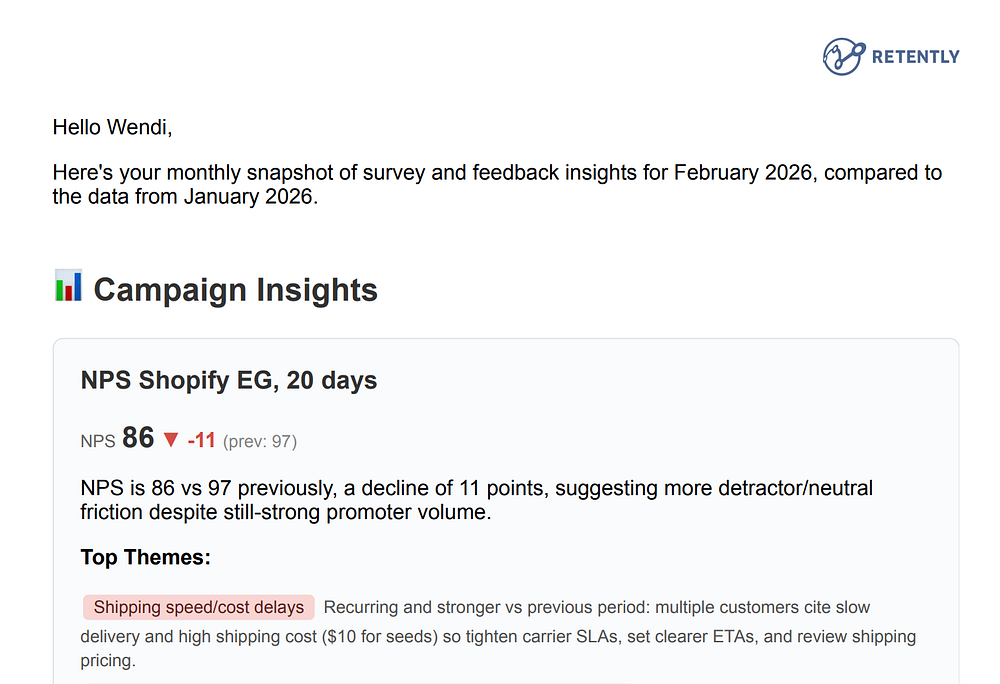Click the (prev: 97) label
The width and height of the screenshot is (1000, 684).
click(260, 441)
